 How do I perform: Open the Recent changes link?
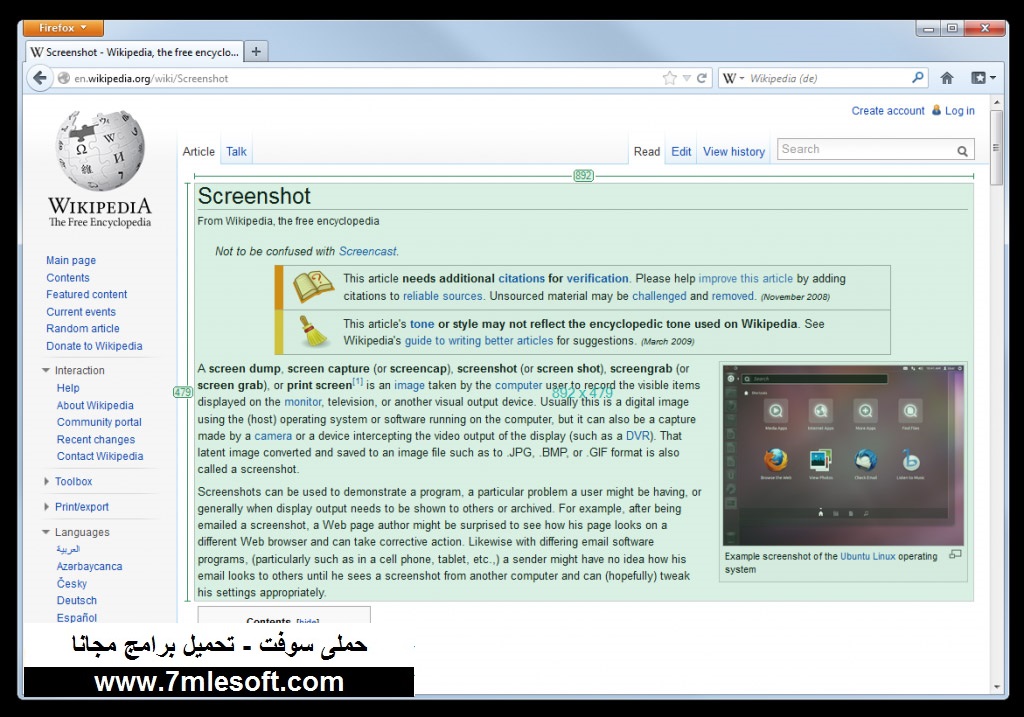click(x=96, y=439)
